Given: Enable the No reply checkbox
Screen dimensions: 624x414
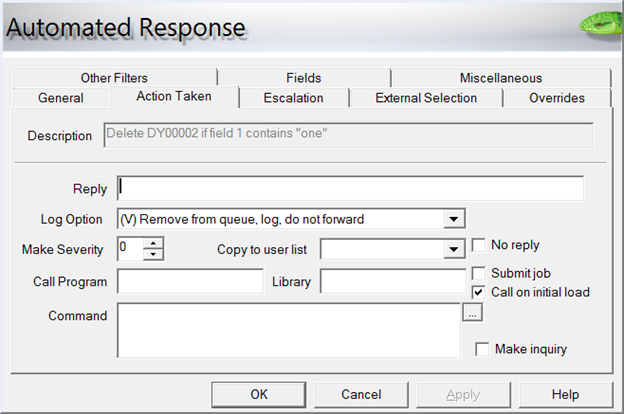Looking at the screenshot, I should (479, 245).
